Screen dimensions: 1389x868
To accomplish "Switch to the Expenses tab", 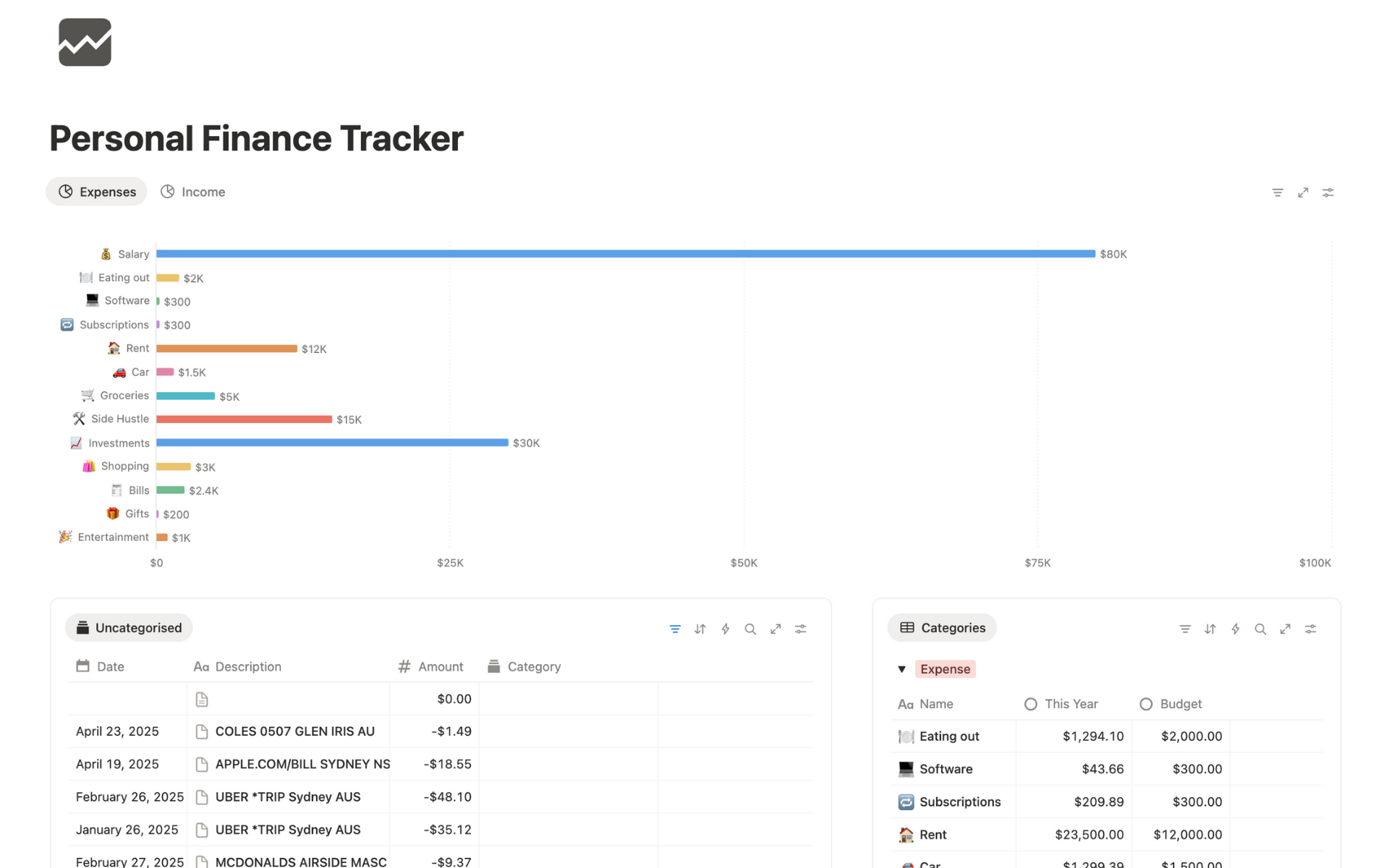I will click(96, 191).
